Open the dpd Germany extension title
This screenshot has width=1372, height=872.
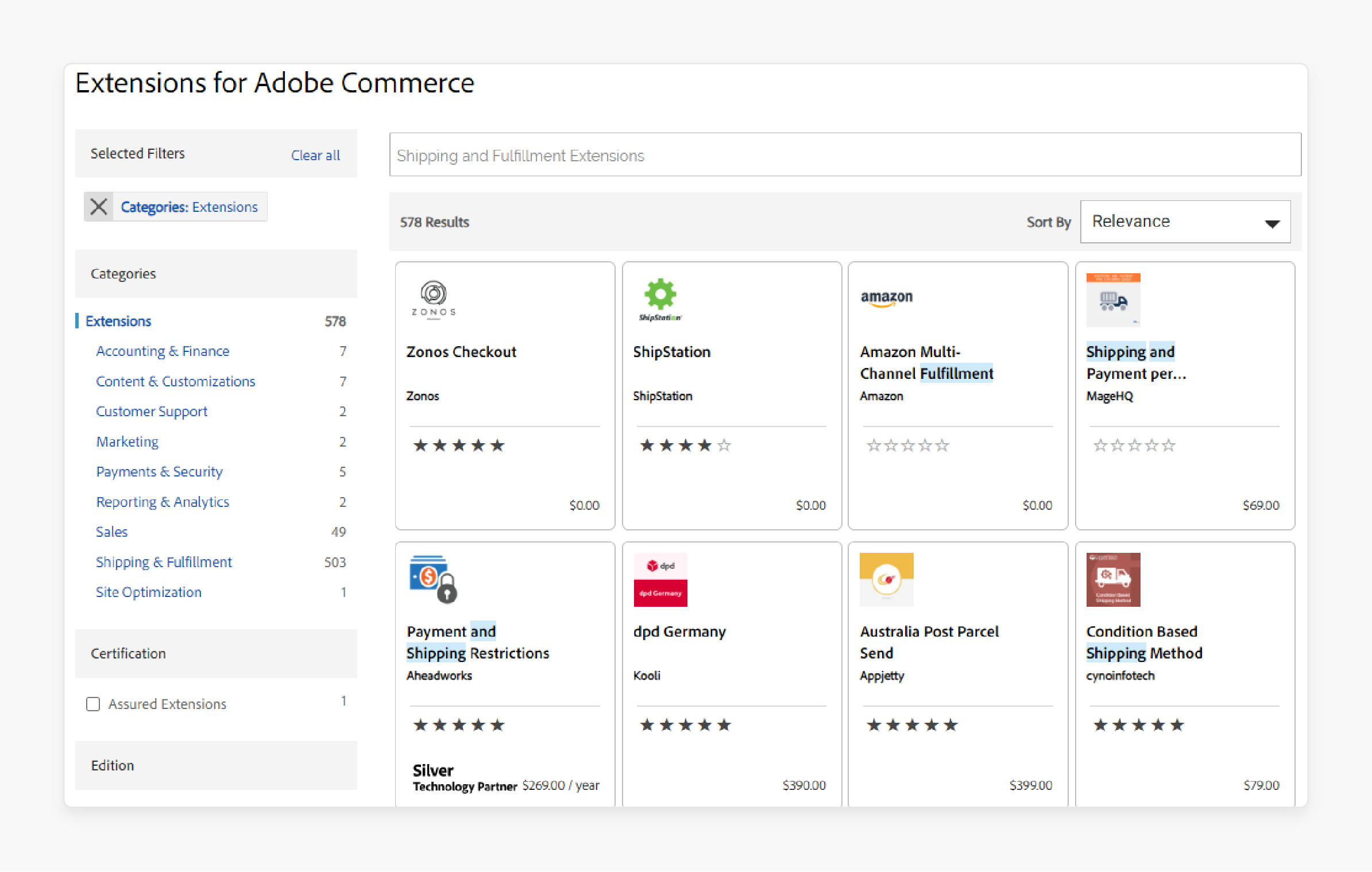(x=679, y=631)
